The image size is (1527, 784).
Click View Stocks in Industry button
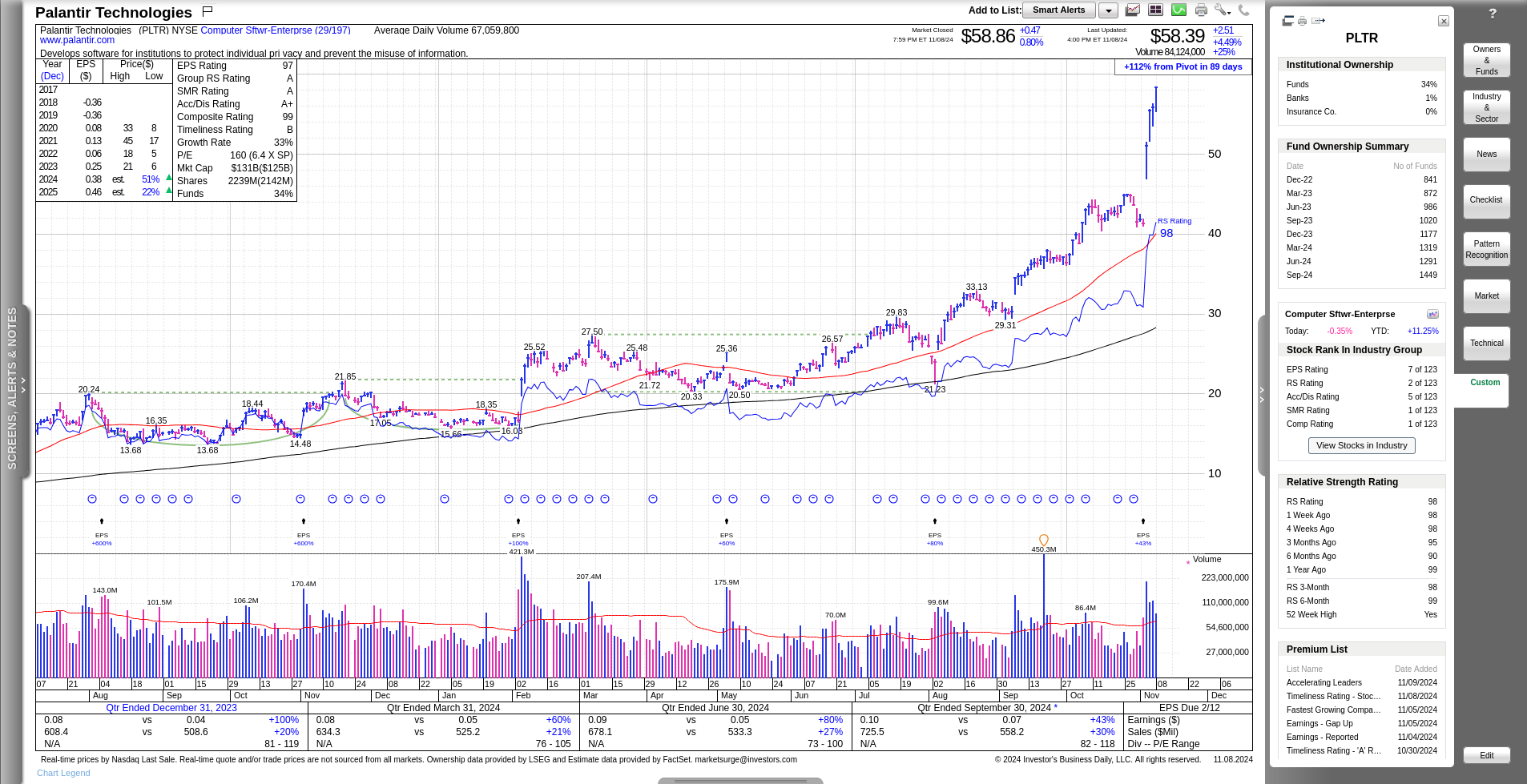pos(1361,445)
